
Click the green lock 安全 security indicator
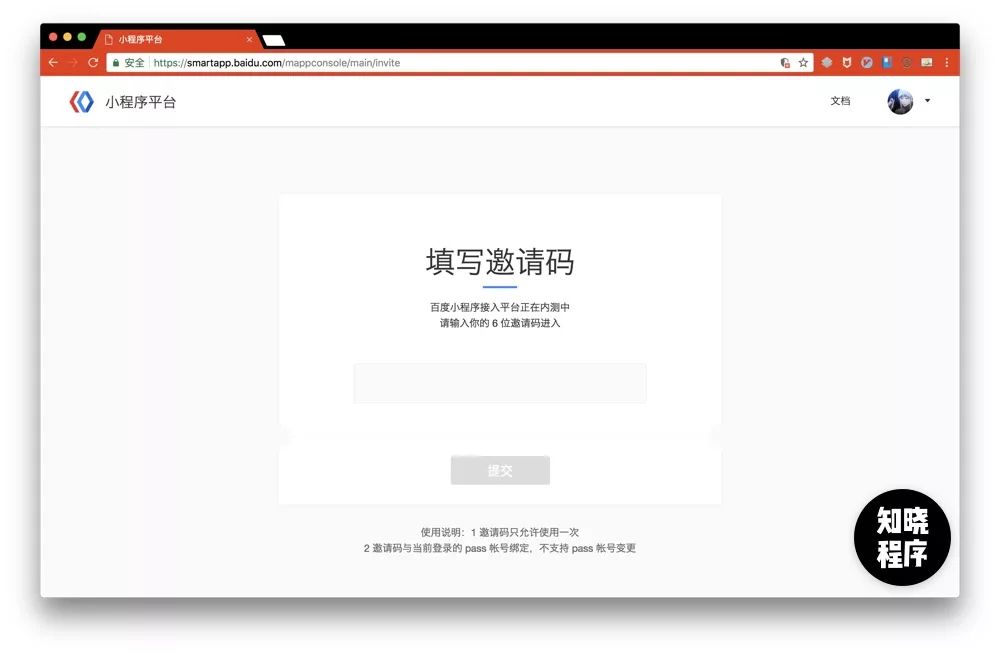pos(128,62)
